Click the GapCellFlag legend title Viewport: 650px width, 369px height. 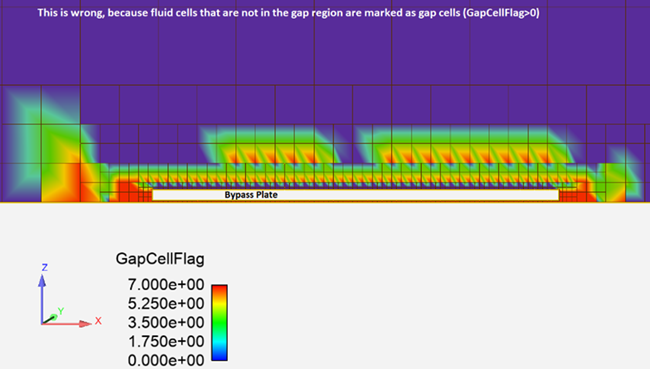tap(160, 259)
